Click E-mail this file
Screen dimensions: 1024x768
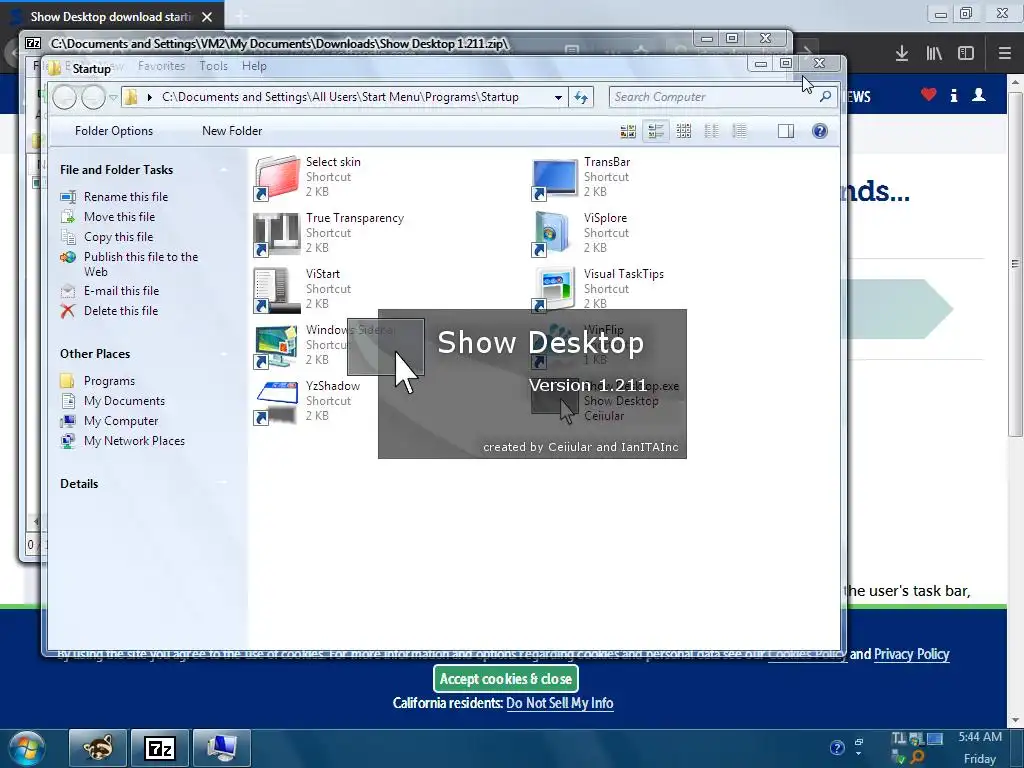coord(121,291)
